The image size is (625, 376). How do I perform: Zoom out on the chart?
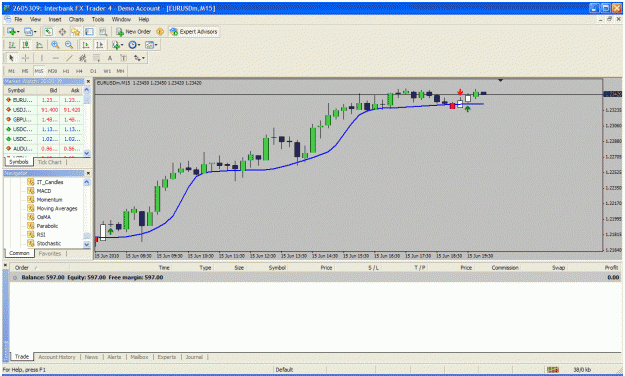(69, 45)
